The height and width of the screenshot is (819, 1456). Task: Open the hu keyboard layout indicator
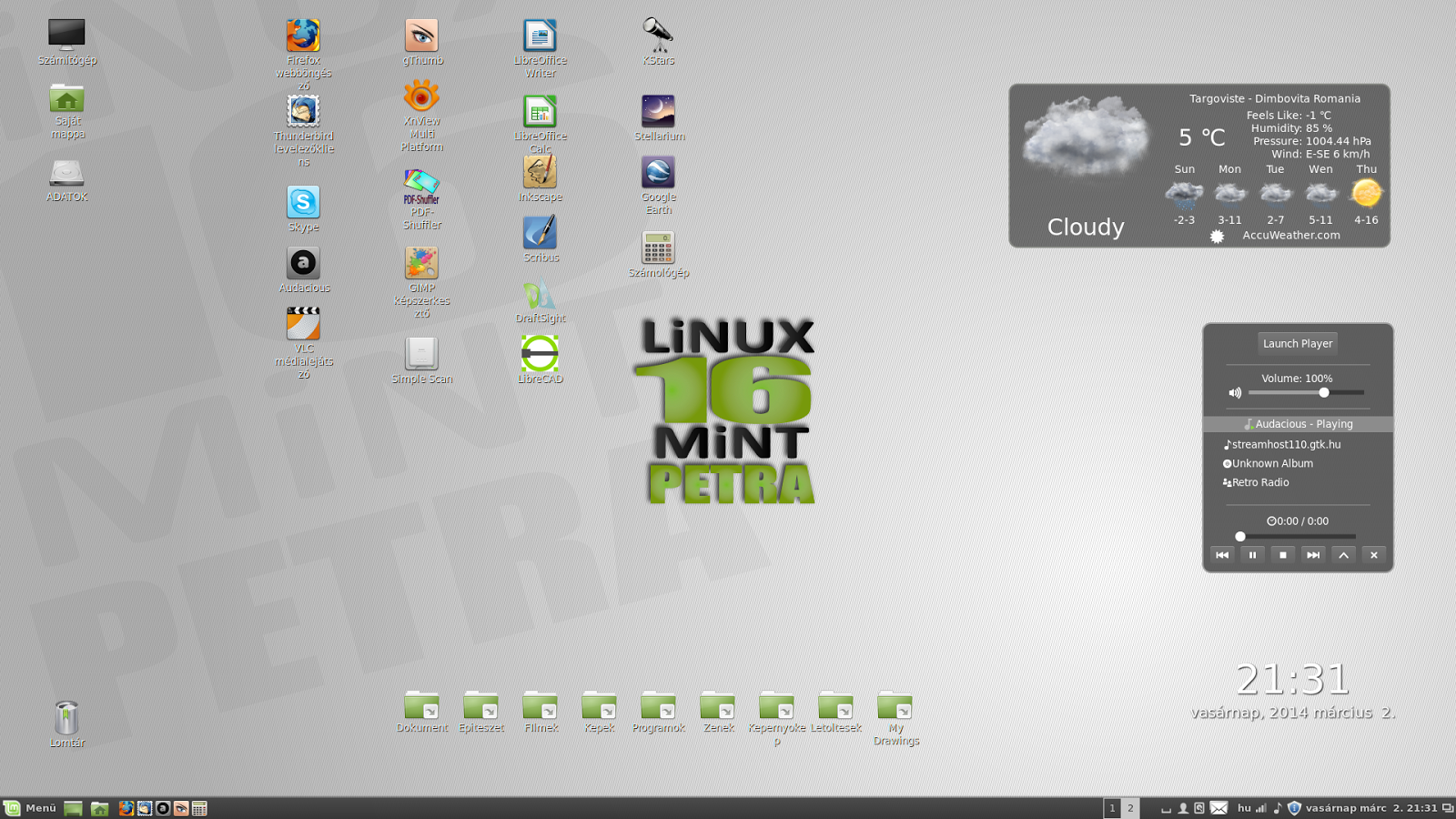pyautogui.click(x=1244, y=808)
